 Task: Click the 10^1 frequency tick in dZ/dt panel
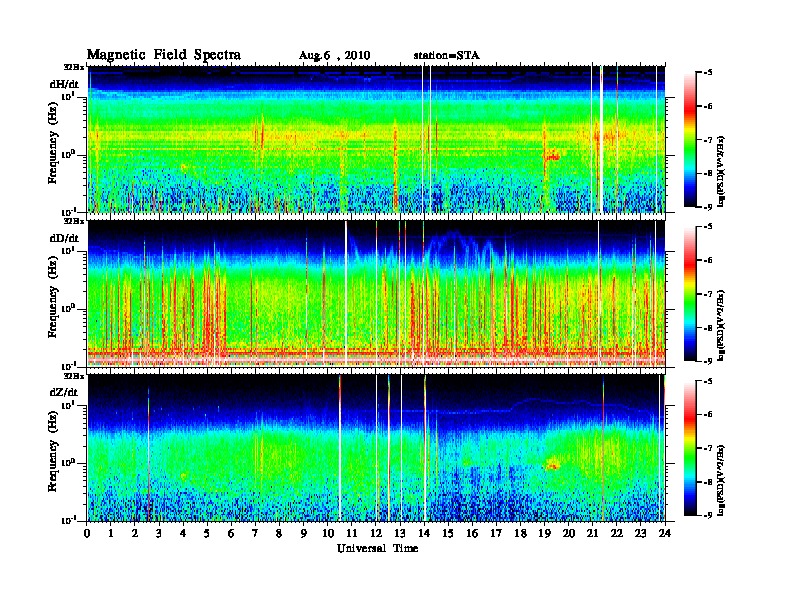pyautogui.click(x=68, y=405)
